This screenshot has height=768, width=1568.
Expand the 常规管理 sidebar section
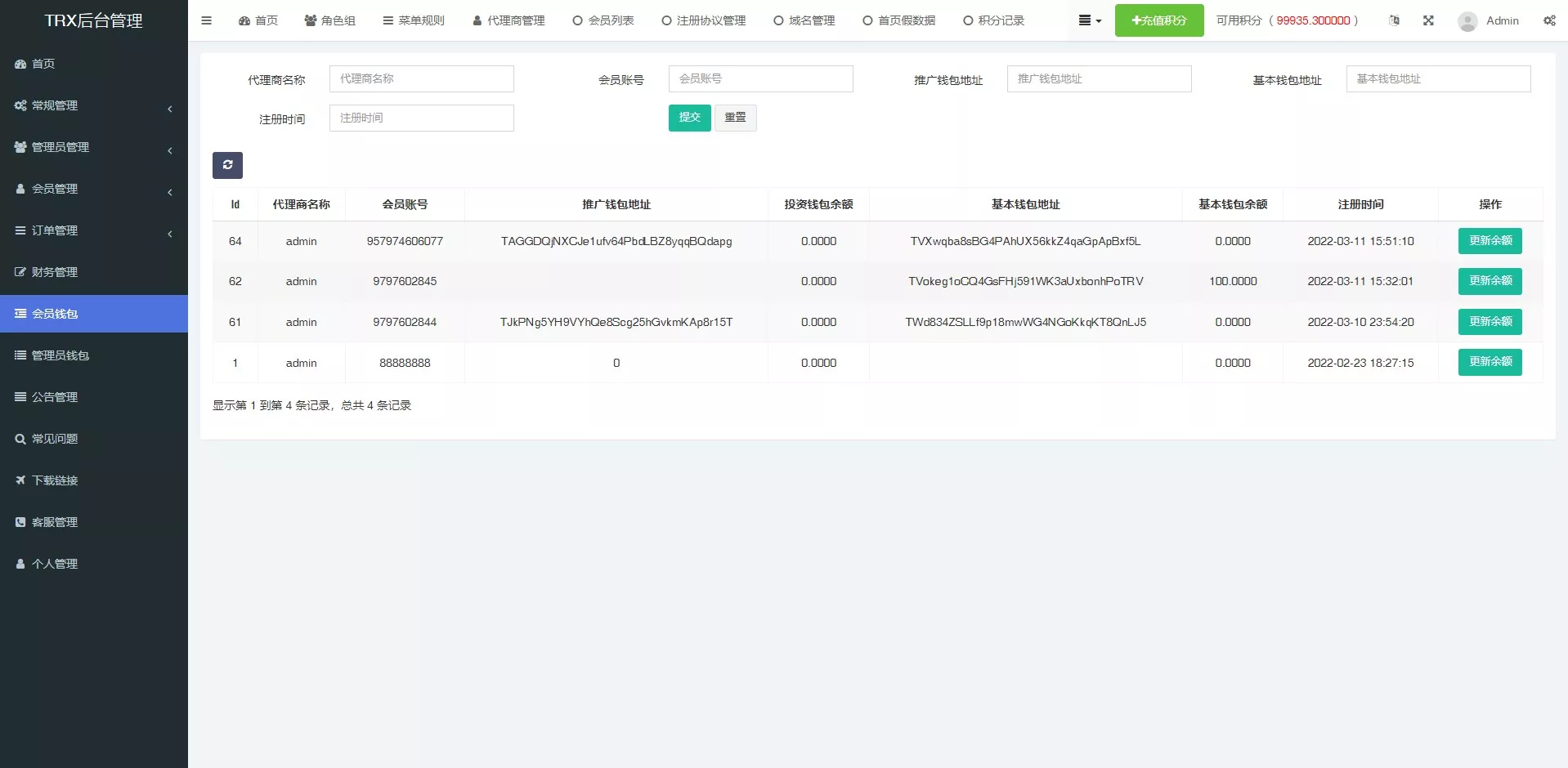[x=55, y=105]
